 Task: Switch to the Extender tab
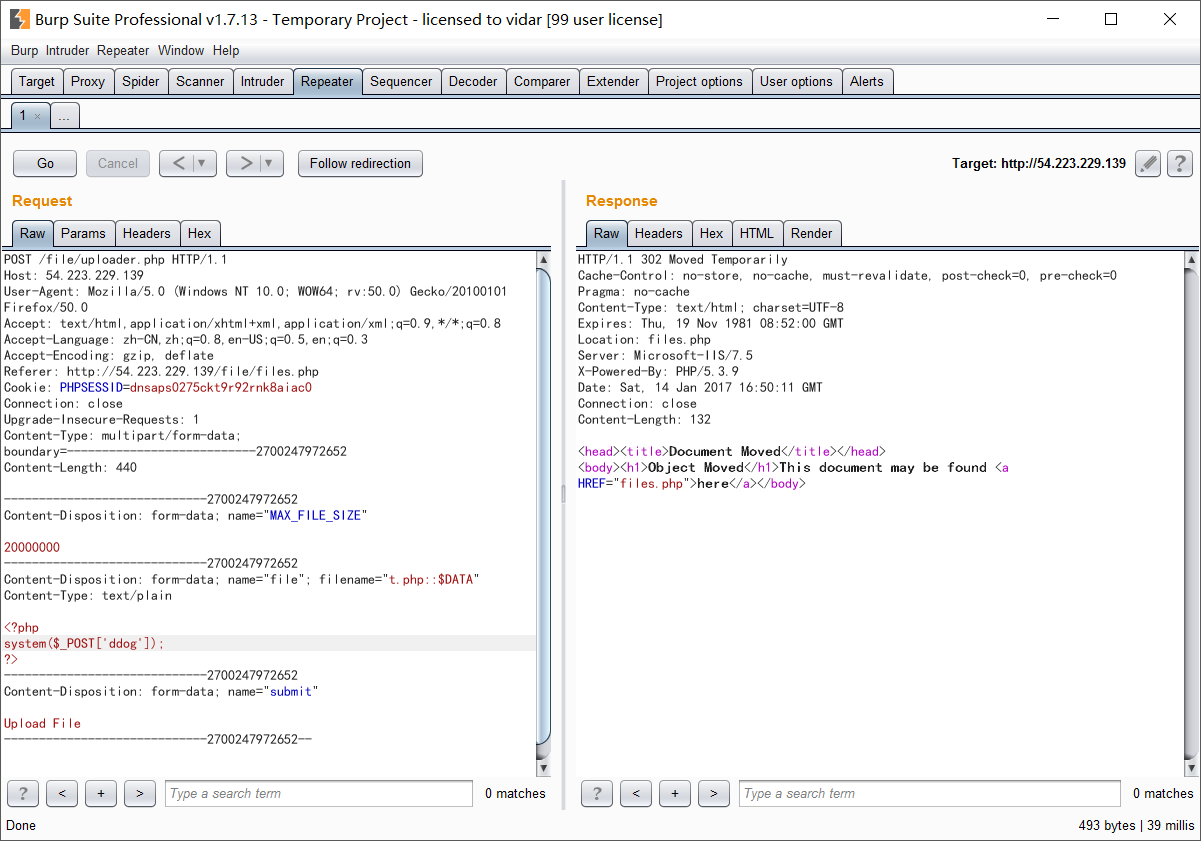613,81
